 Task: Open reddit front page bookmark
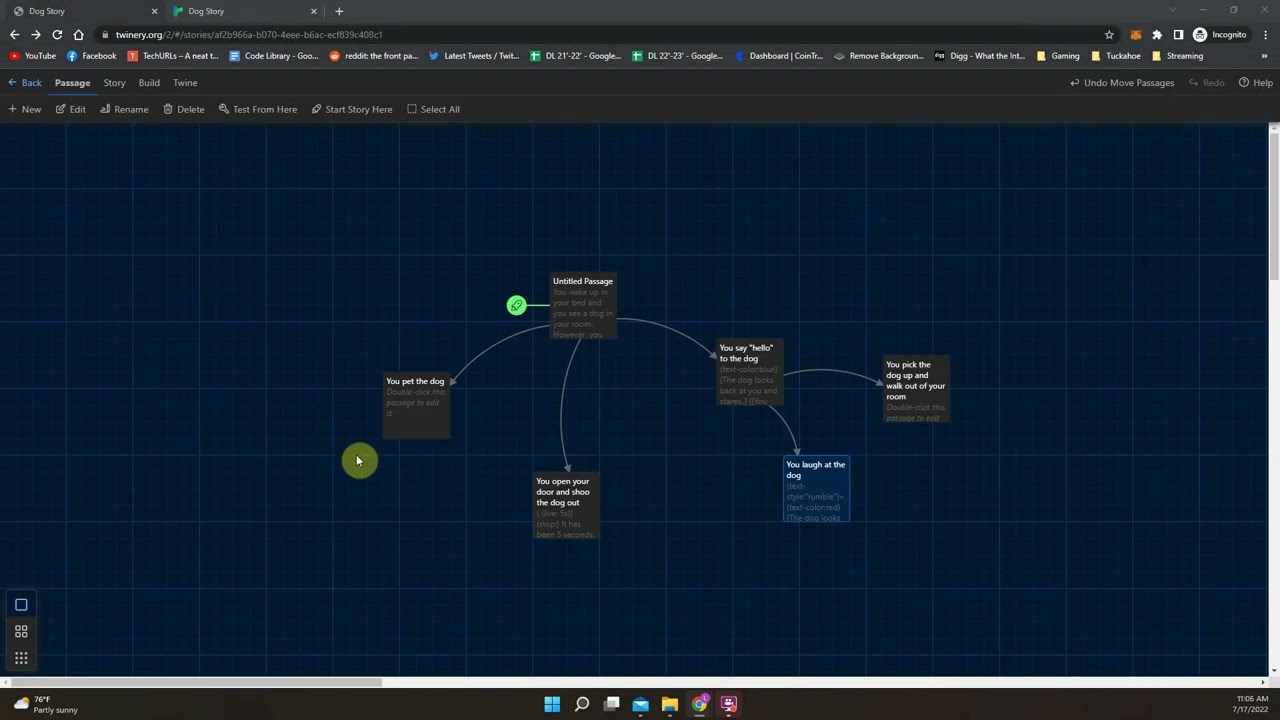click(374, 56)
